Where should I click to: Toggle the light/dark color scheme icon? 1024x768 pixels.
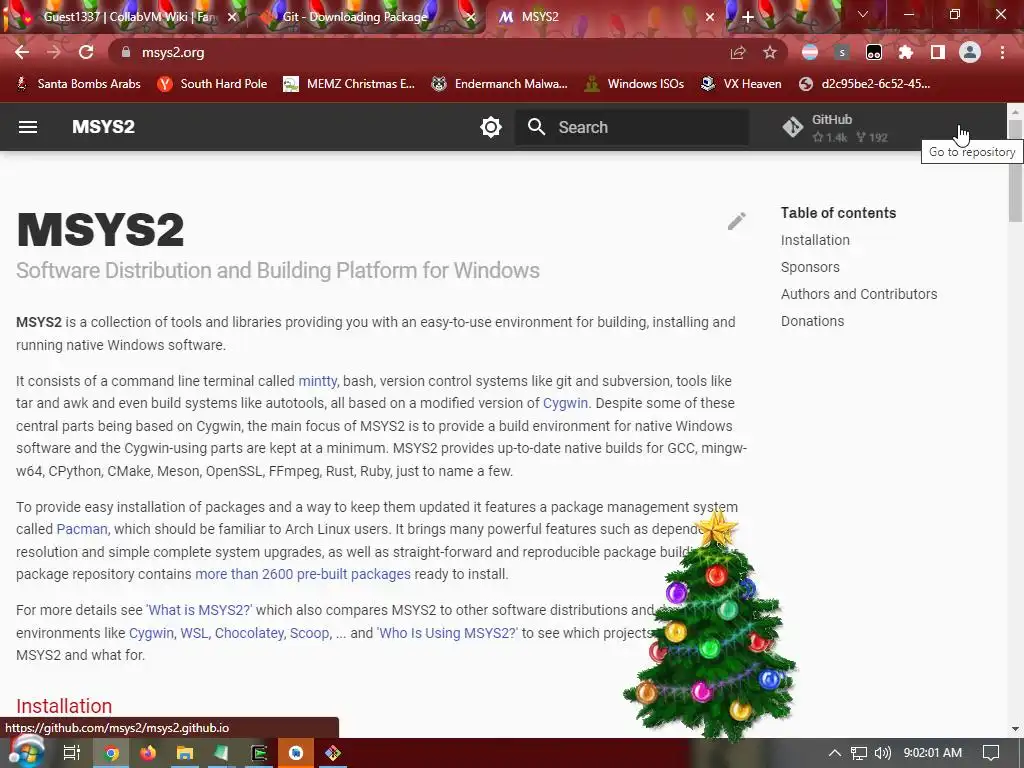pyautogui.click(x=490, y=127)
